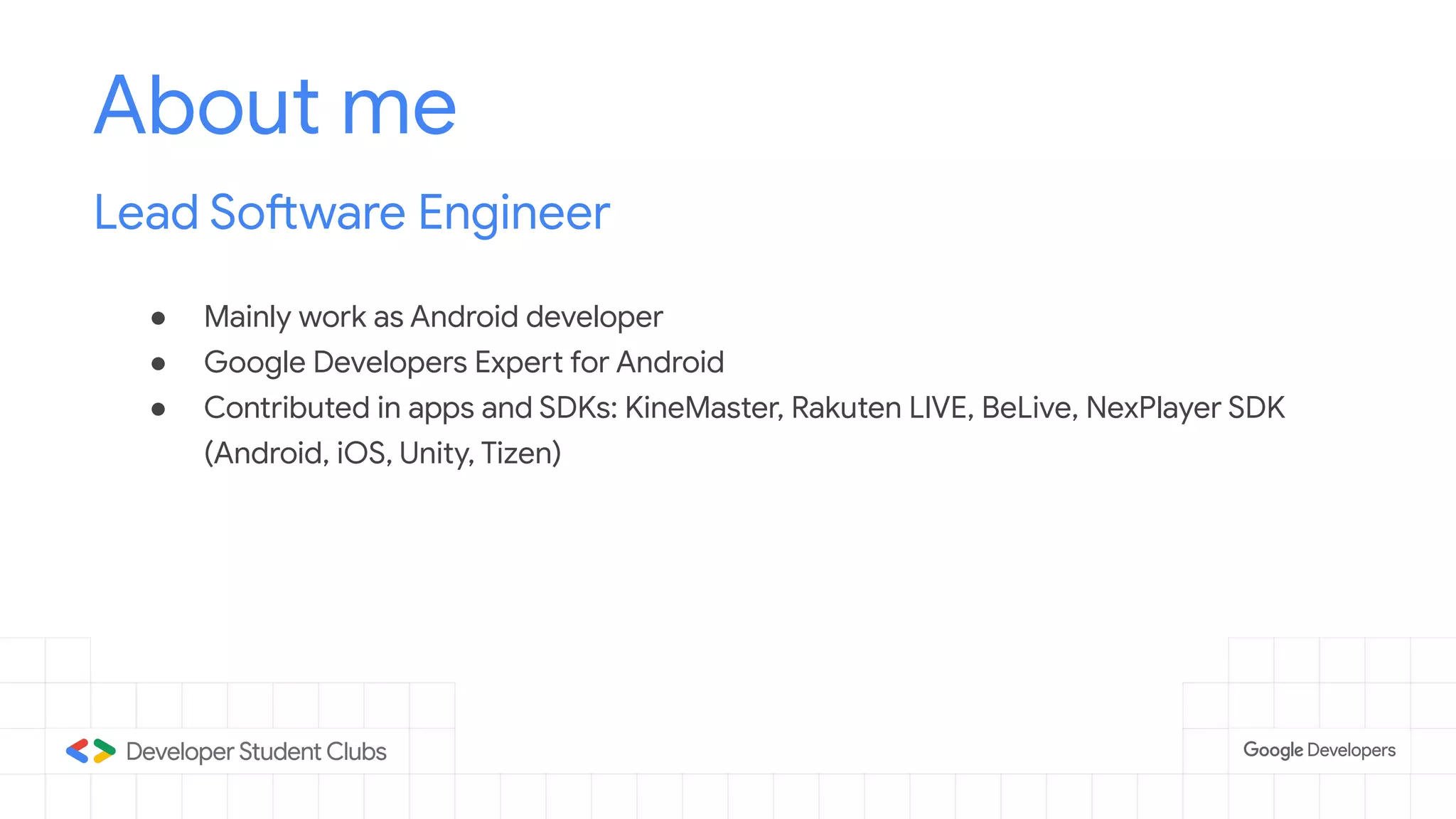Click the 'About me' slide title
The height and width of the screenshot is (819, 1456).
275,105
